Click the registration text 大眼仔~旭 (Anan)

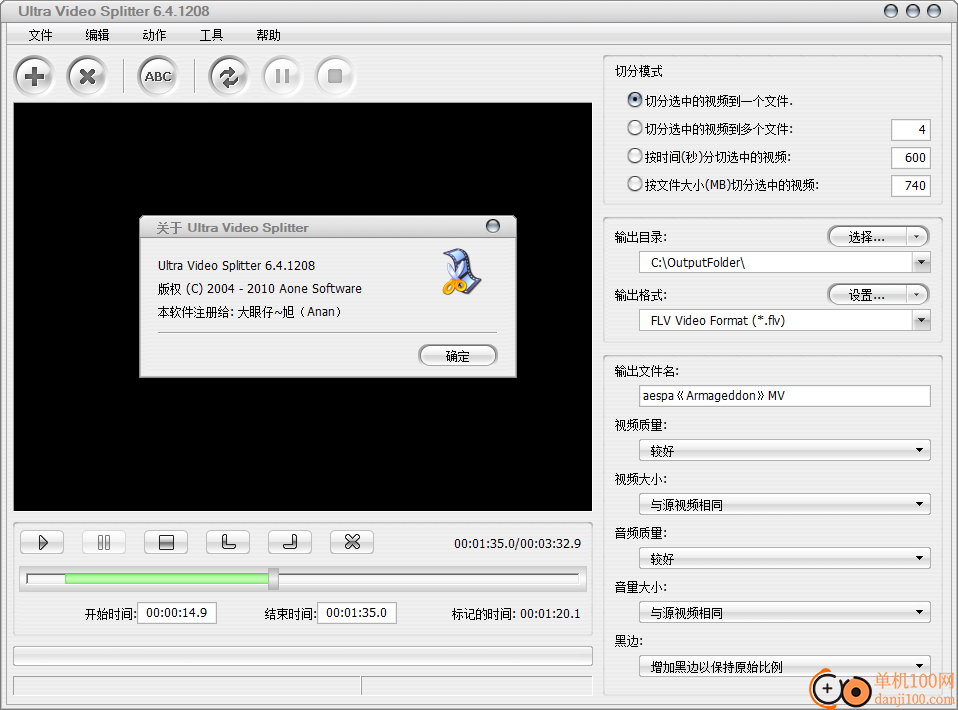coord(289,312)
